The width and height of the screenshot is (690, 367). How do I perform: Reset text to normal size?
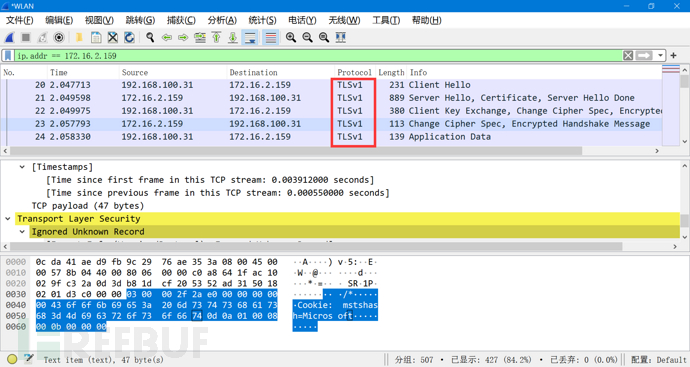(324, 37)
